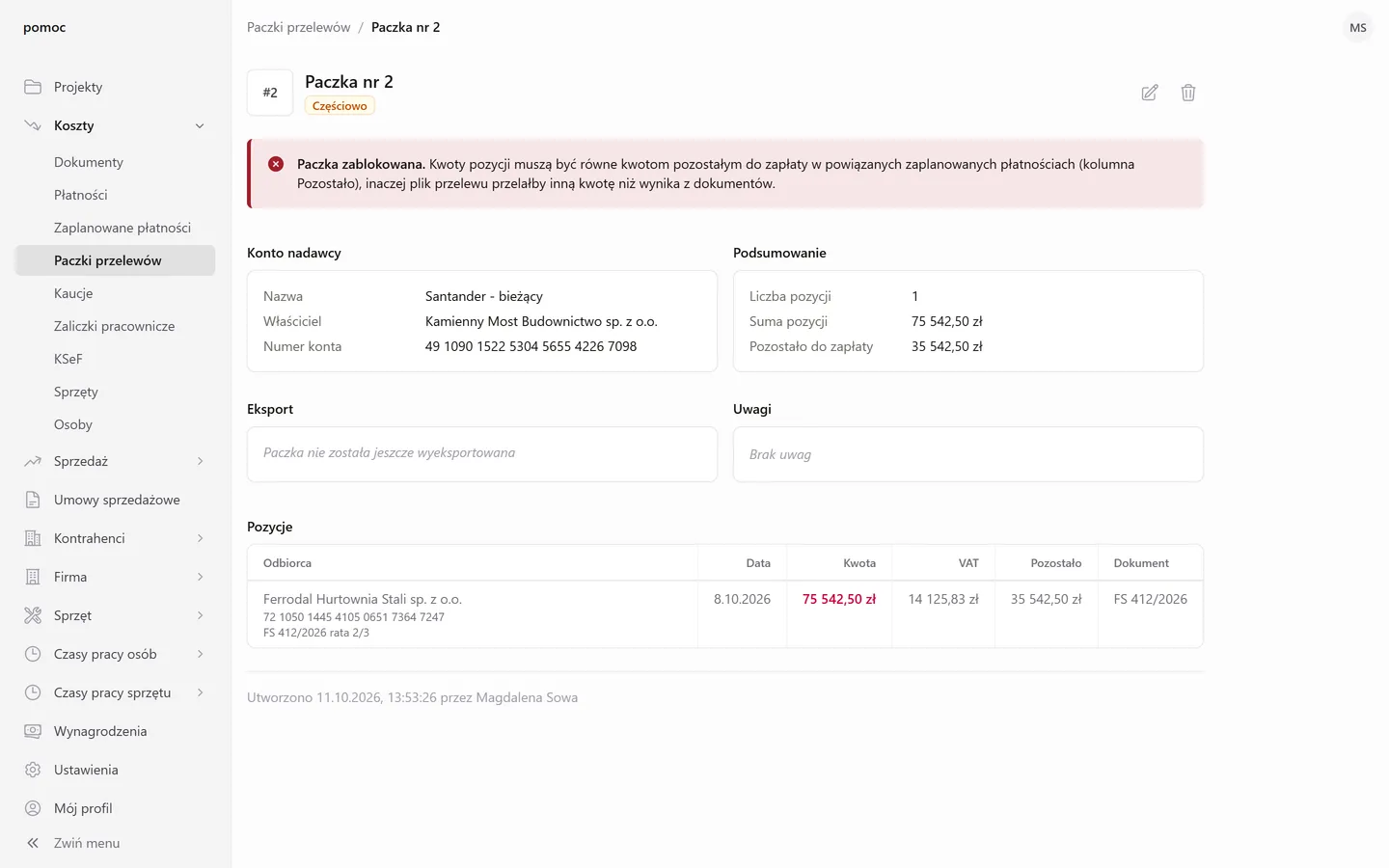Expand the Sprzęt submenu chevron
Viewport: 1389px width, 868px height.
(200, 615)
